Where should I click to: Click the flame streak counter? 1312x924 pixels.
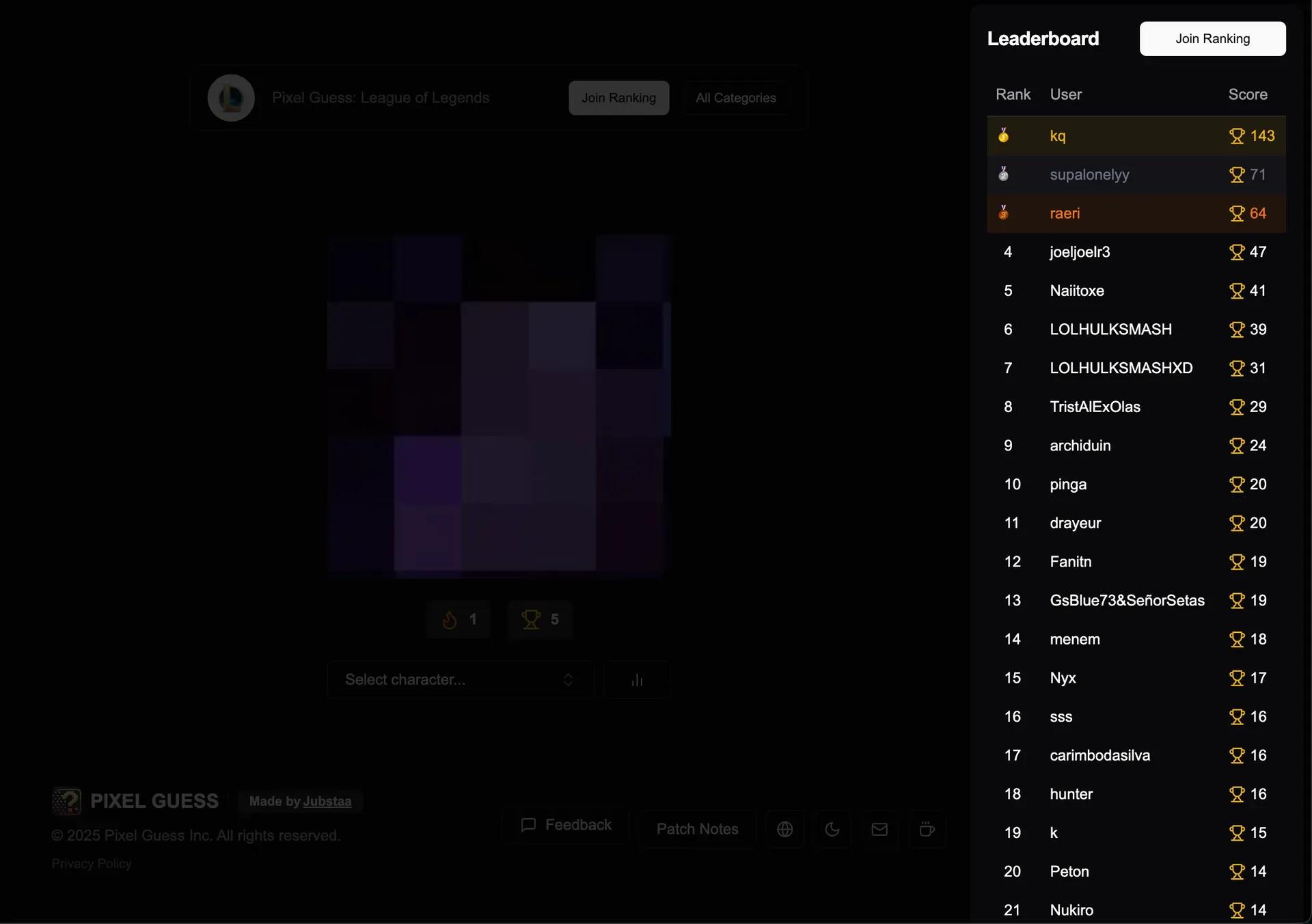click(x=458, y=619)
